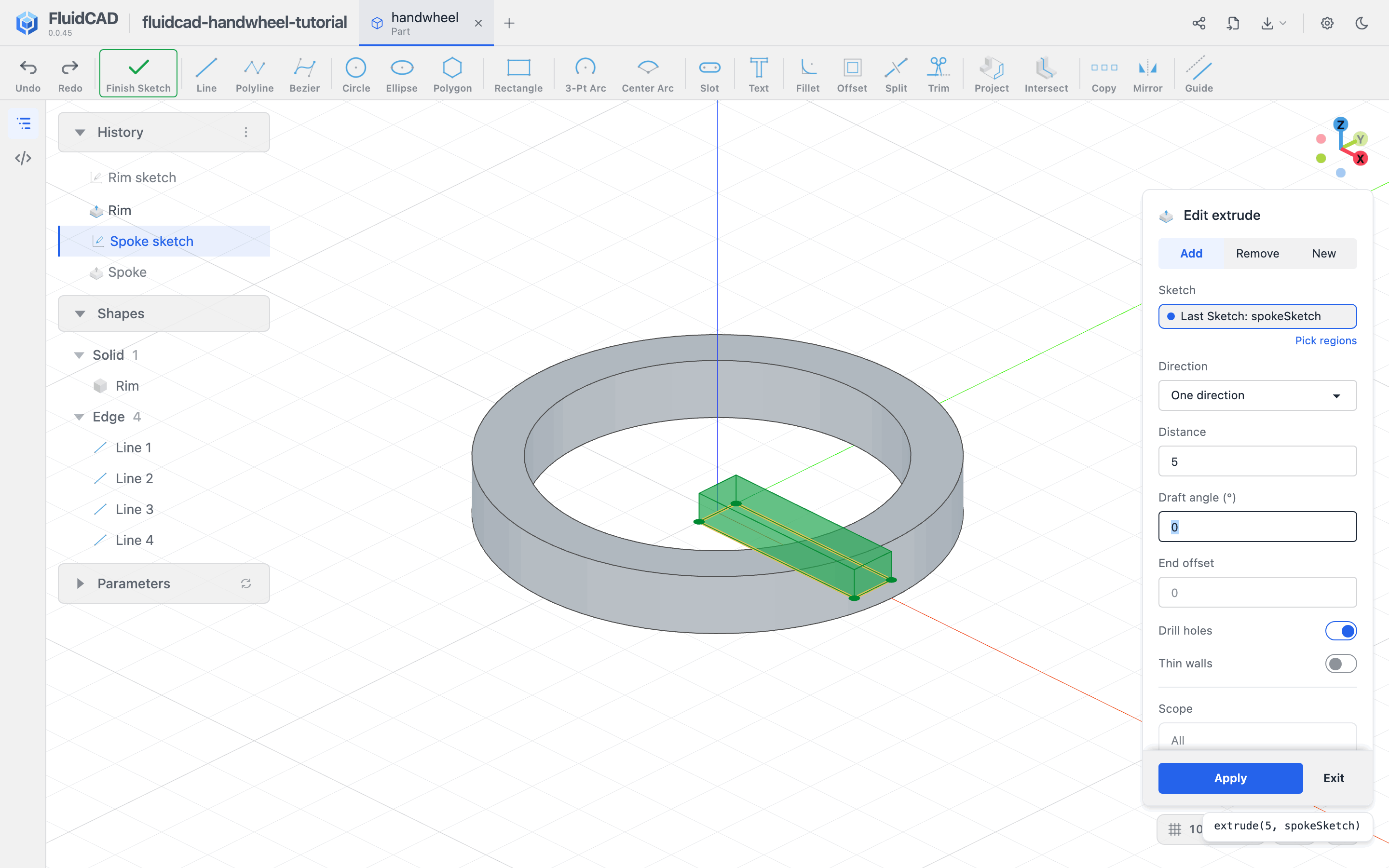Enable the Thin walls switch

(1341, 663)
